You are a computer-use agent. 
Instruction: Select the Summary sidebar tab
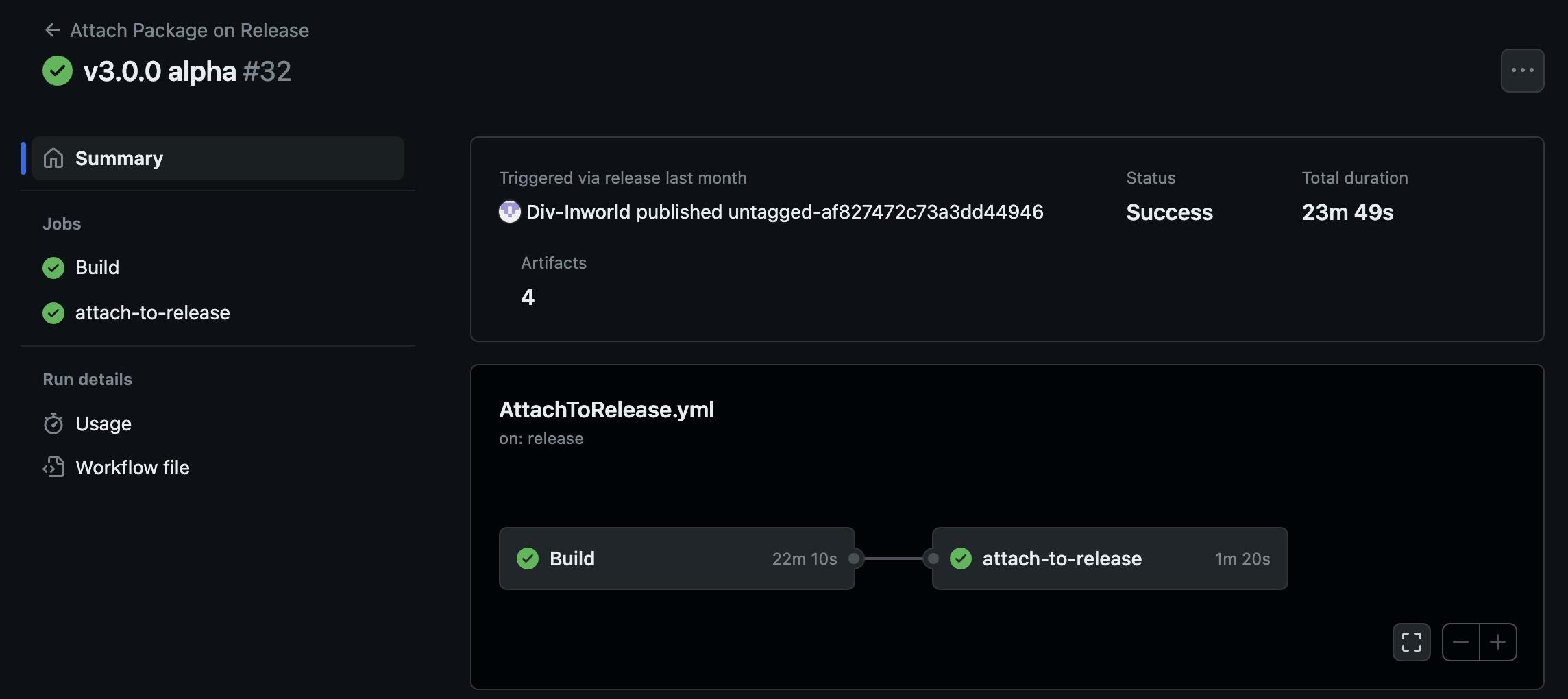(x=218, y=158)
